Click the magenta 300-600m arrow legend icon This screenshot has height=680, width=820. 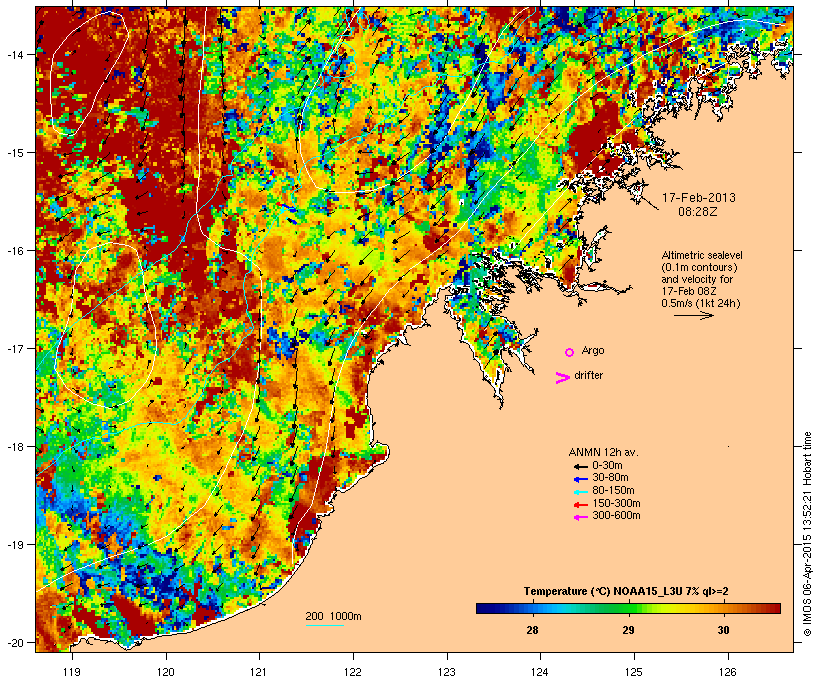click(x=580, y=517)
